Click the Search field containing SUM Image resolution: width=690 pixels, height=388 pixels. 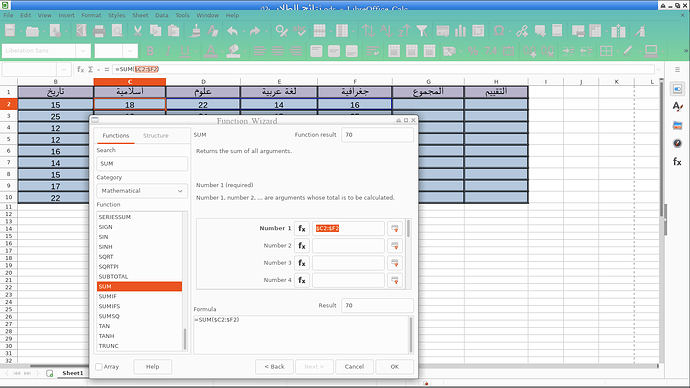[x=142, y=164]
